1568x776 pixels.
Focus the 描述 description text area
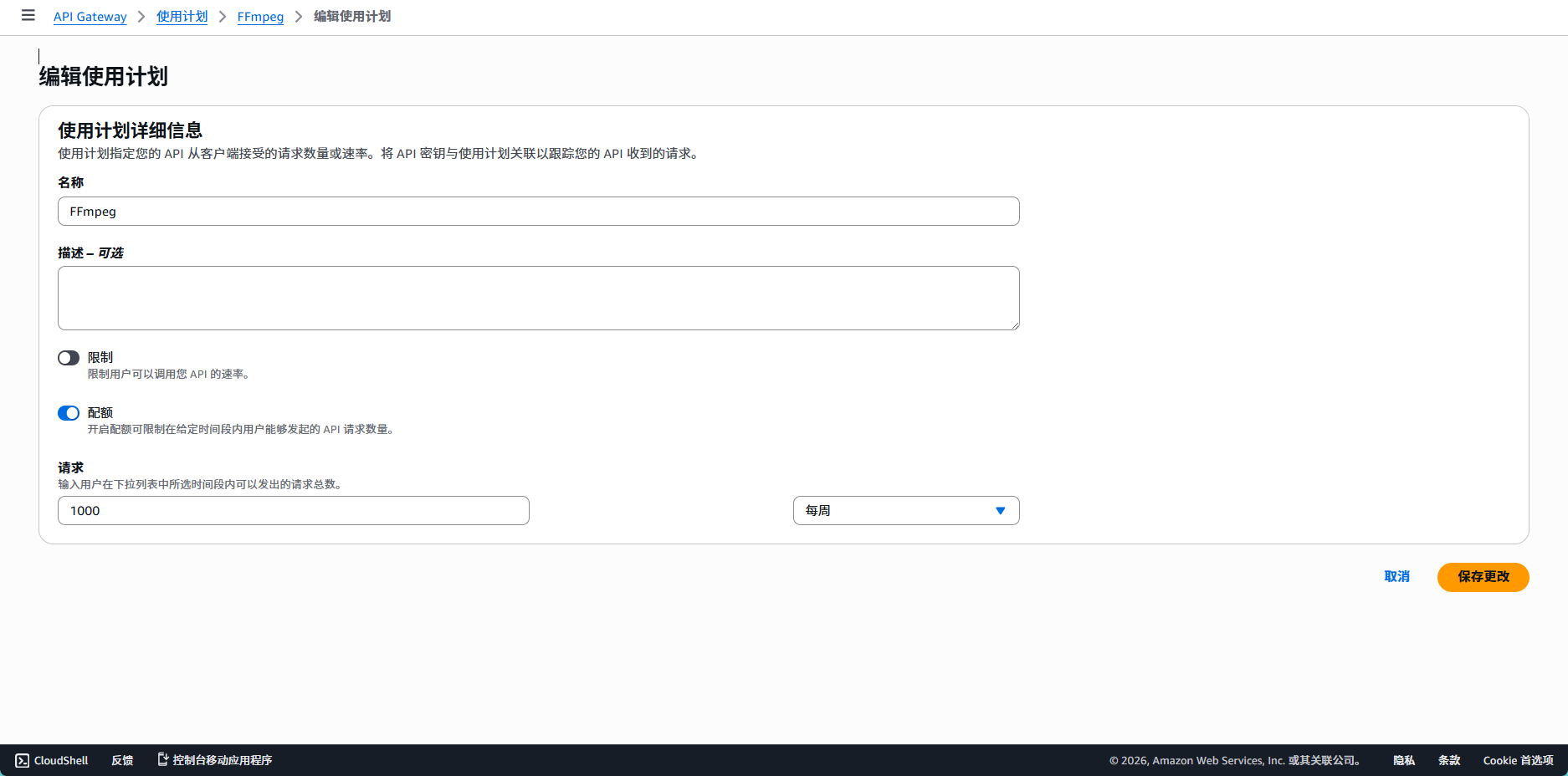click(x=538, y=298)
